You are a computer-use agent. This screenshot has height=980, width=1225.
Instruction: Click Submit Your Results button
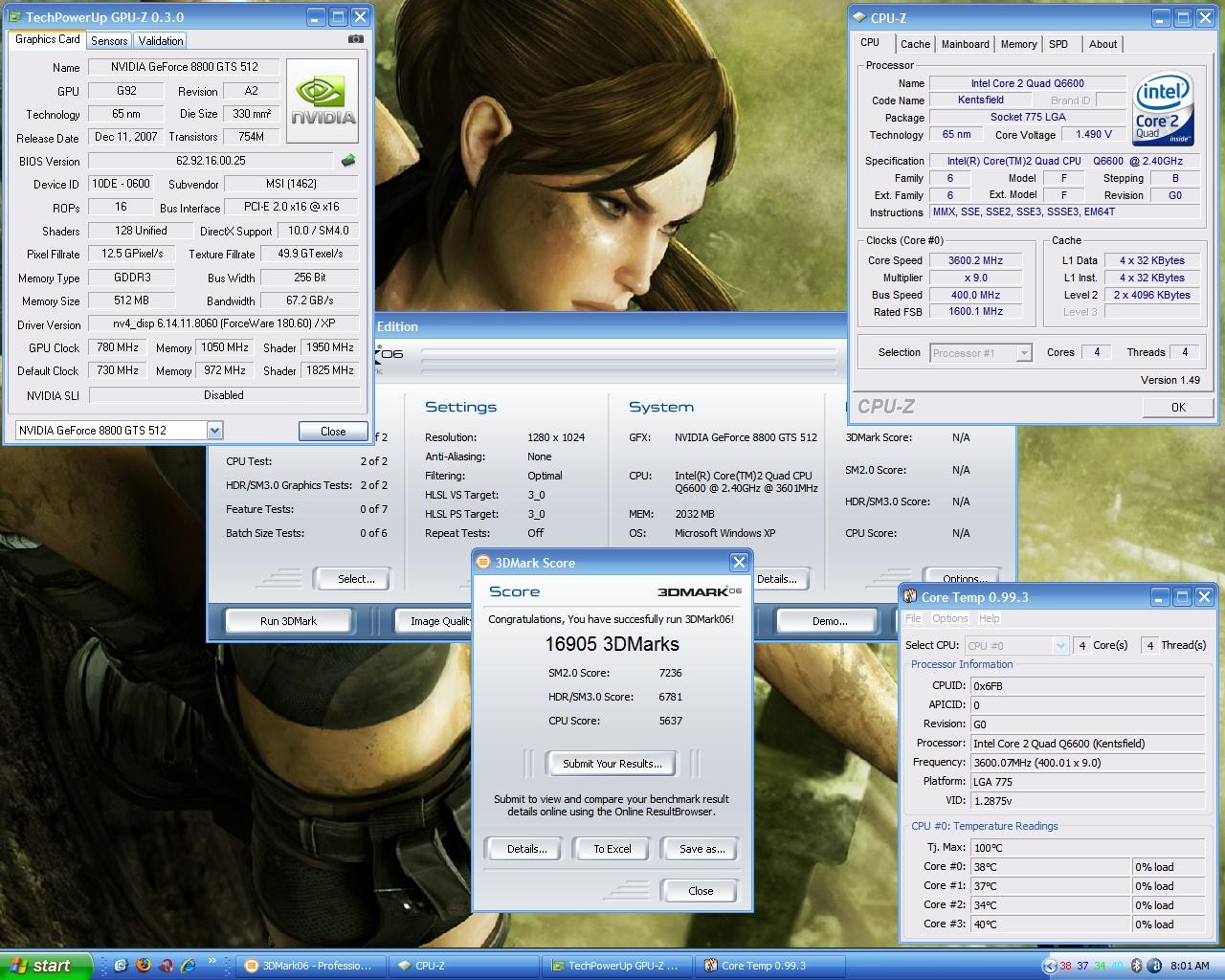[612, 763]
